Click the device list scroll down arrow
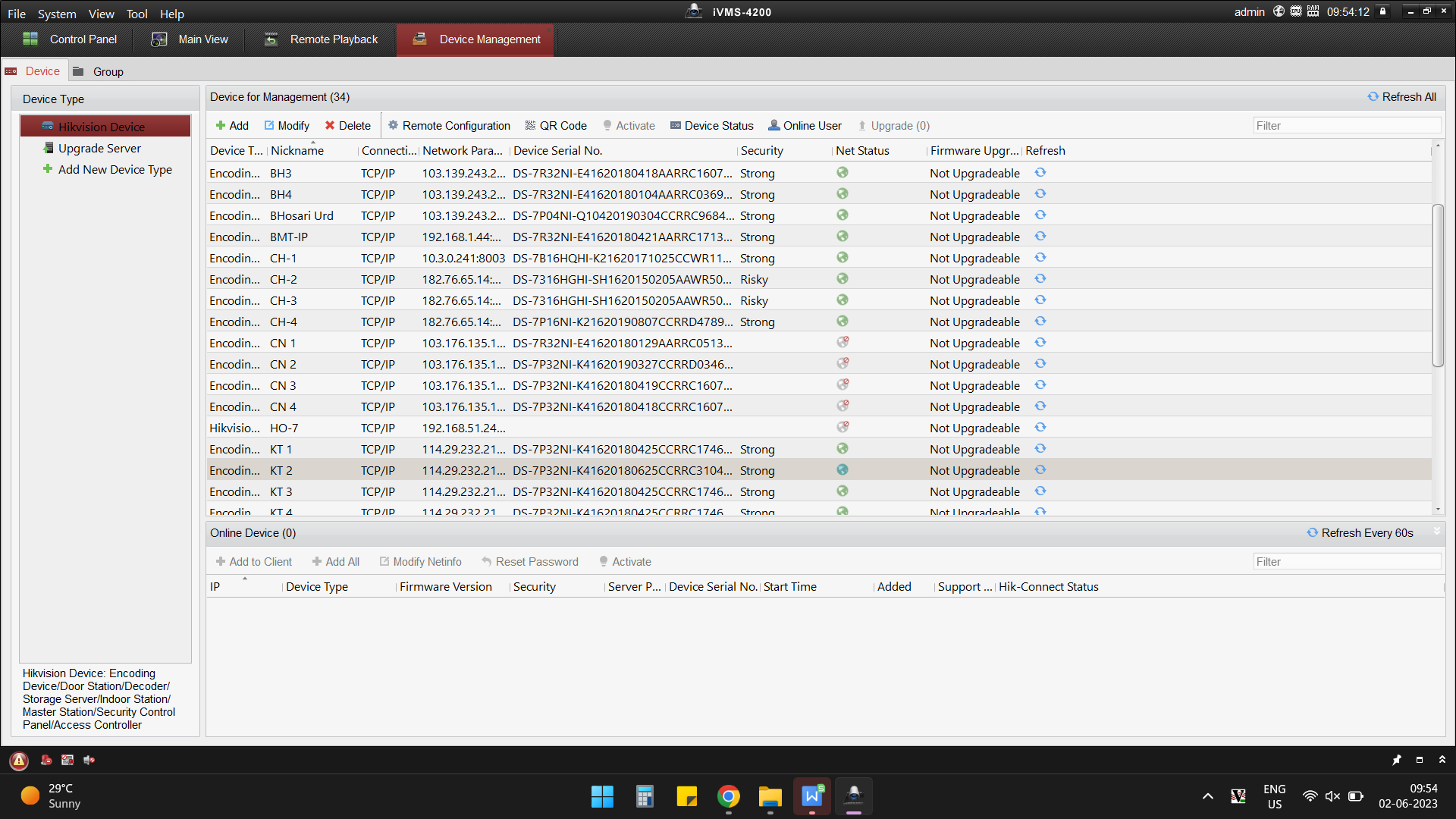This screenshot has height=819, width=1456. (1438, 510)
